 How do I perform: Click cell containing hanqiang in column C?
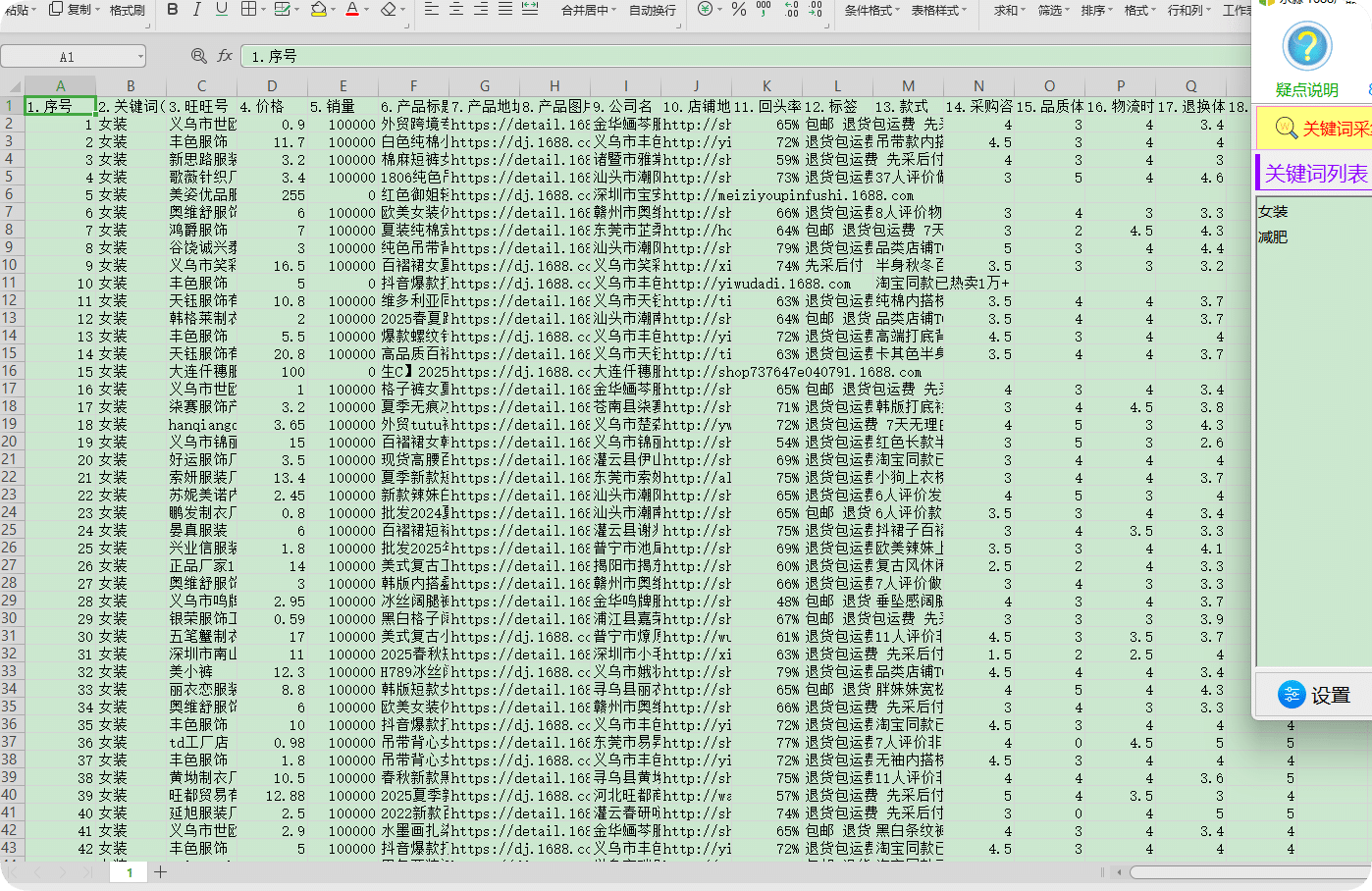click(202, 425)
